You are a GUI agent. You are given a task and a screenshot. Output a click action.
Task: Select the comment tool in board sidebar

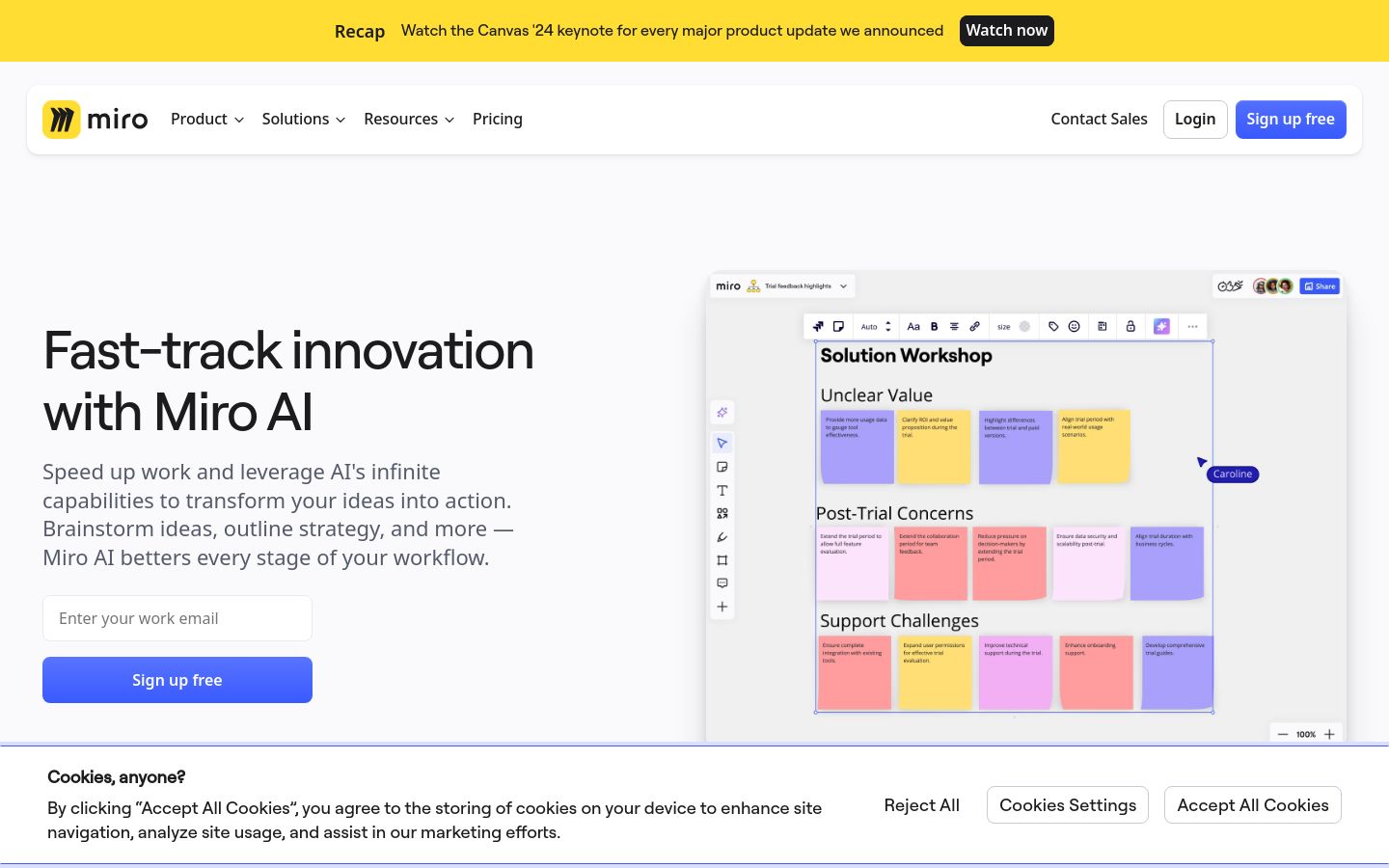(x=722, y=583)
